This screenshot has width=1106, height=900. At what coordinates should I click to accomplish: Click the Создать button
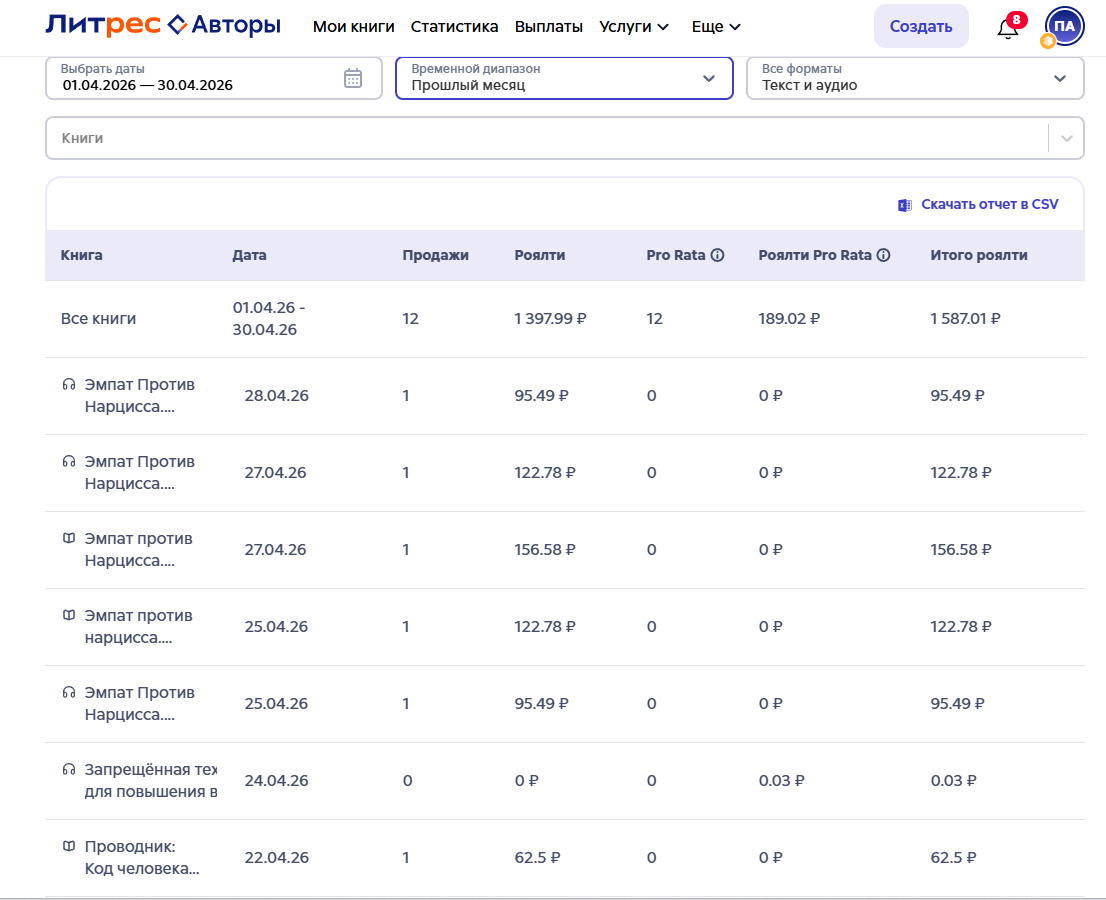click(920, 26)
